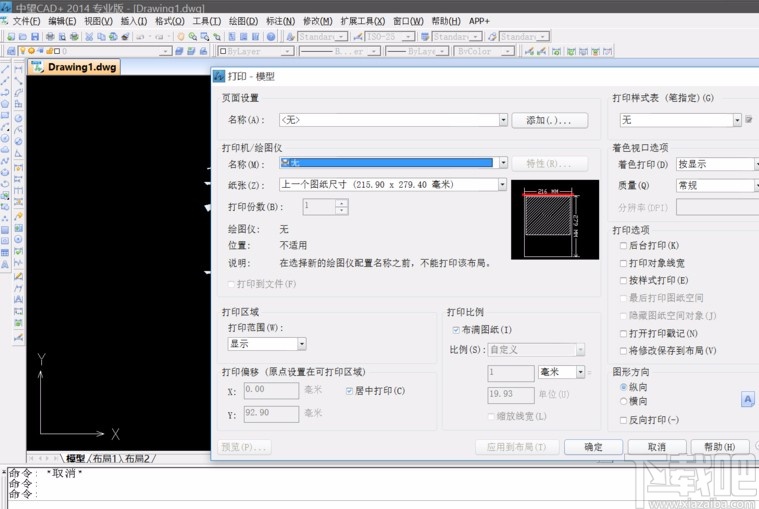Click the Drawing1.dwg document tab
759x509 pixels.
pos(74,67)
